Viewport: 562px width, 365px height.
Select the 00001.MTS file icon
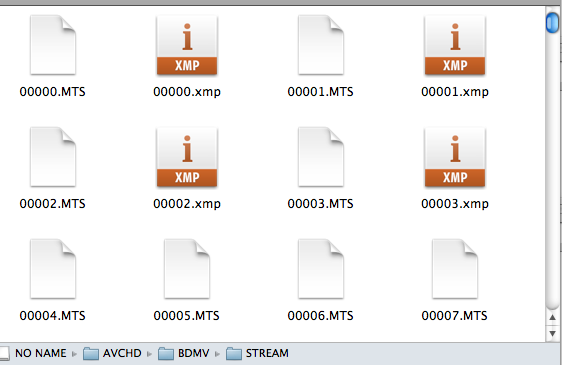click(x=321, y=45)
